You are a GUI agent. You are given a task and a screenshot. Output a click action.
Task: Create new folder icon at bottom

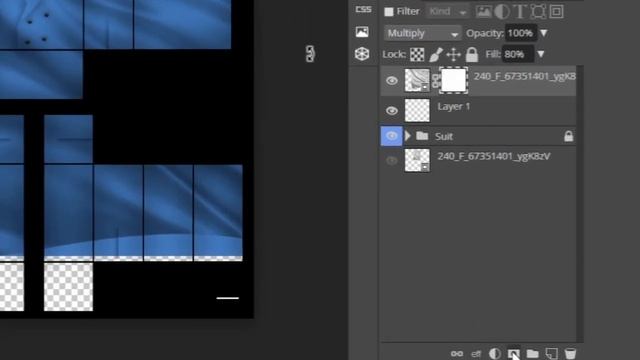coord(532,353)
